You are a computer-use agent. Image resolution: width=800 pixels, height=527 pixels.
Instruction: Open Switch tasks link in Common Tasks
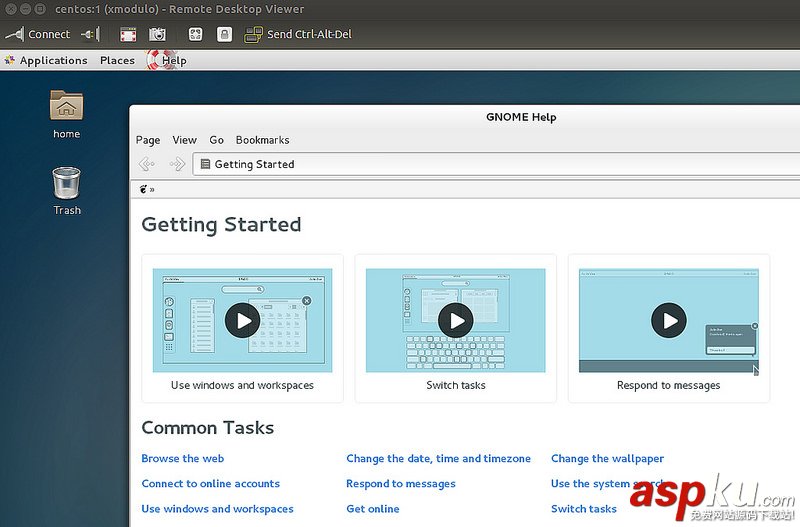(584, 509)
